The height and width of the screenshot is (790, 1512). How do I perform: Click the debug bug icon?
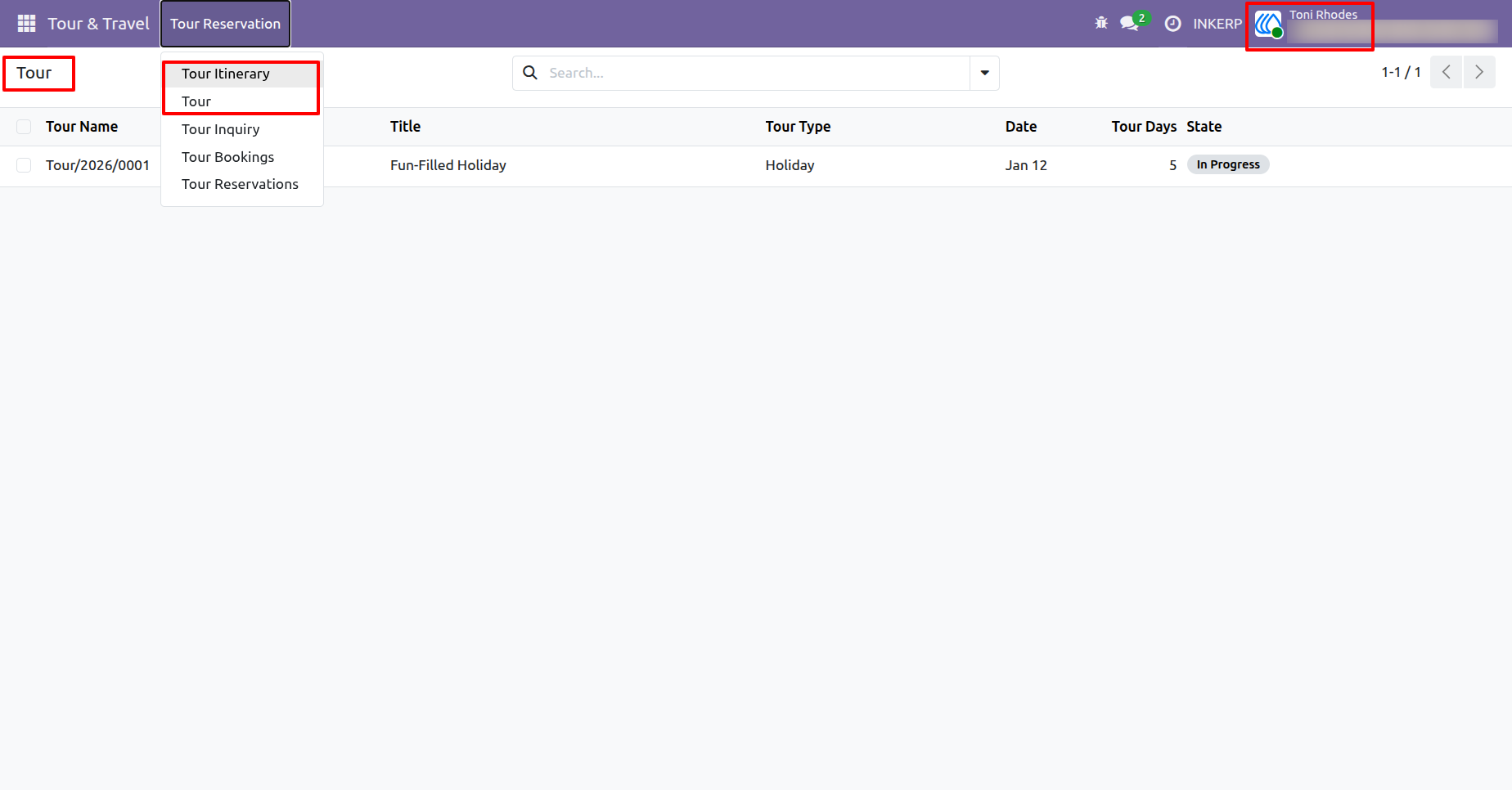(1101, 23)
